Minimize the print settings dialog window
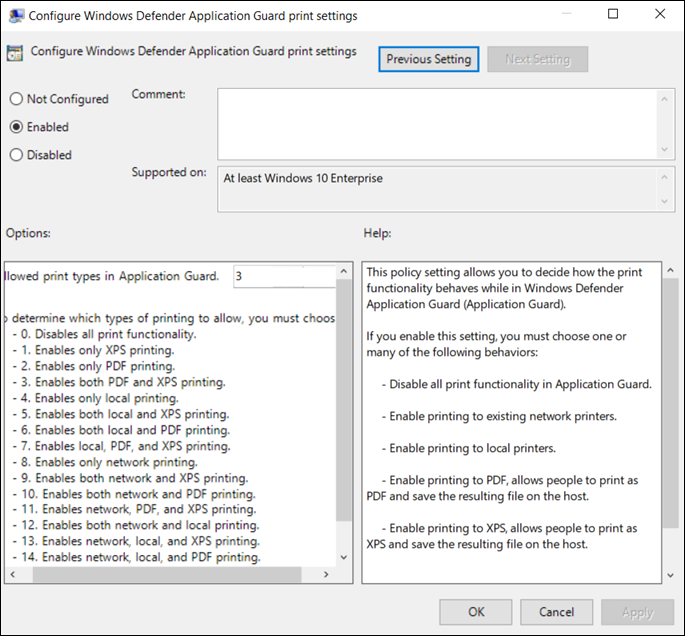 coord(567,15)
